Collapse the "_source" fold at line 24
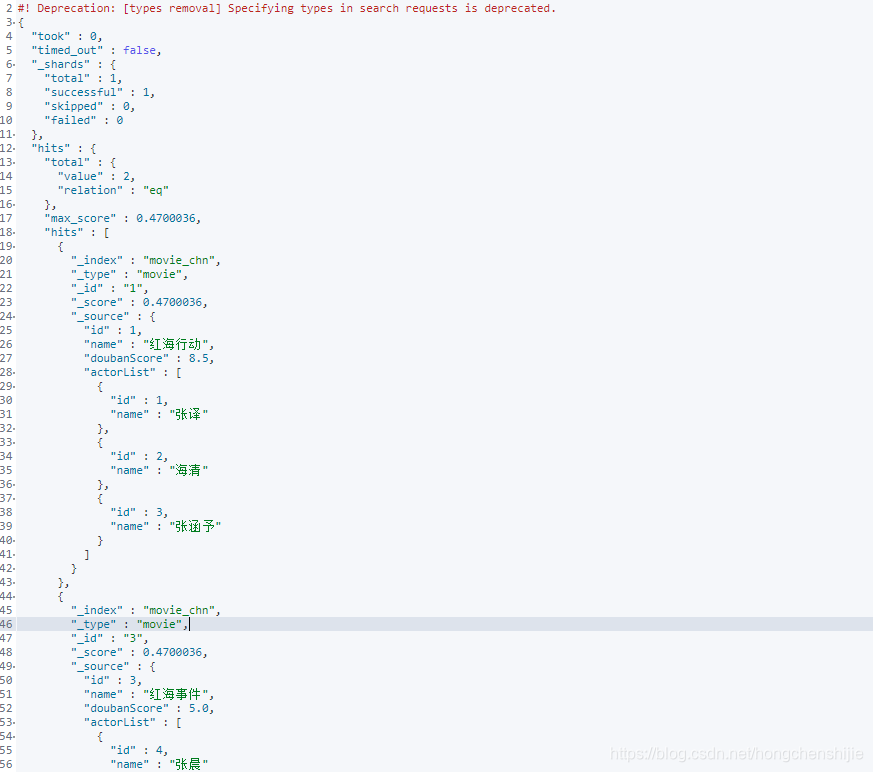 click(14, 317)
